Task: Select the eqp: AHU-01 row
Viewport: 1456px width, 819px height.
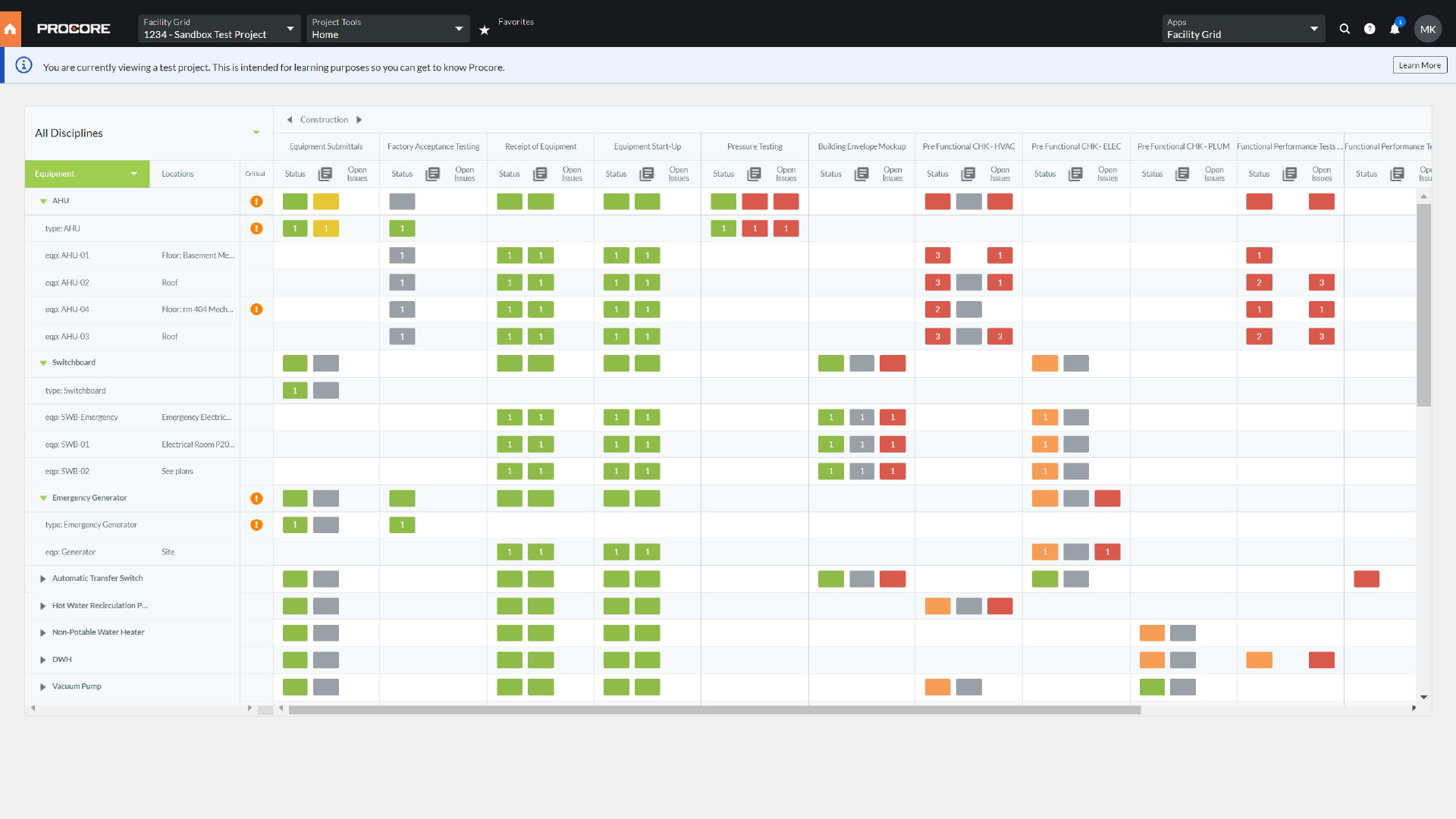Action: pos(67,256)
